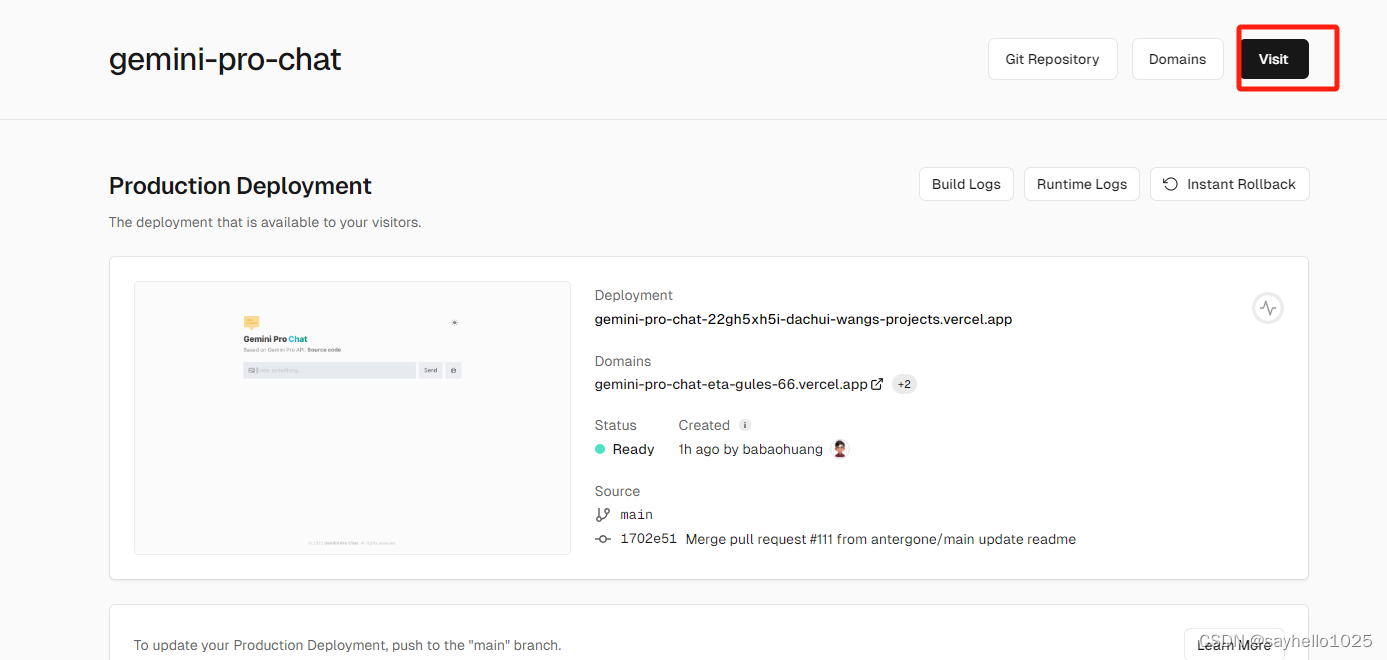Click the info icon next to Created
Image resolution: width=1387 pixels, height=660 pixels.
(x=744, y=425)
